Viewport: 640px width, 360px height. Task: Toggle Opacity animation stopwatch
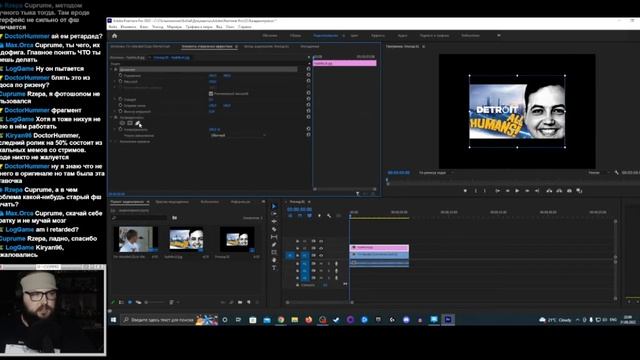(x=120, y=129)
